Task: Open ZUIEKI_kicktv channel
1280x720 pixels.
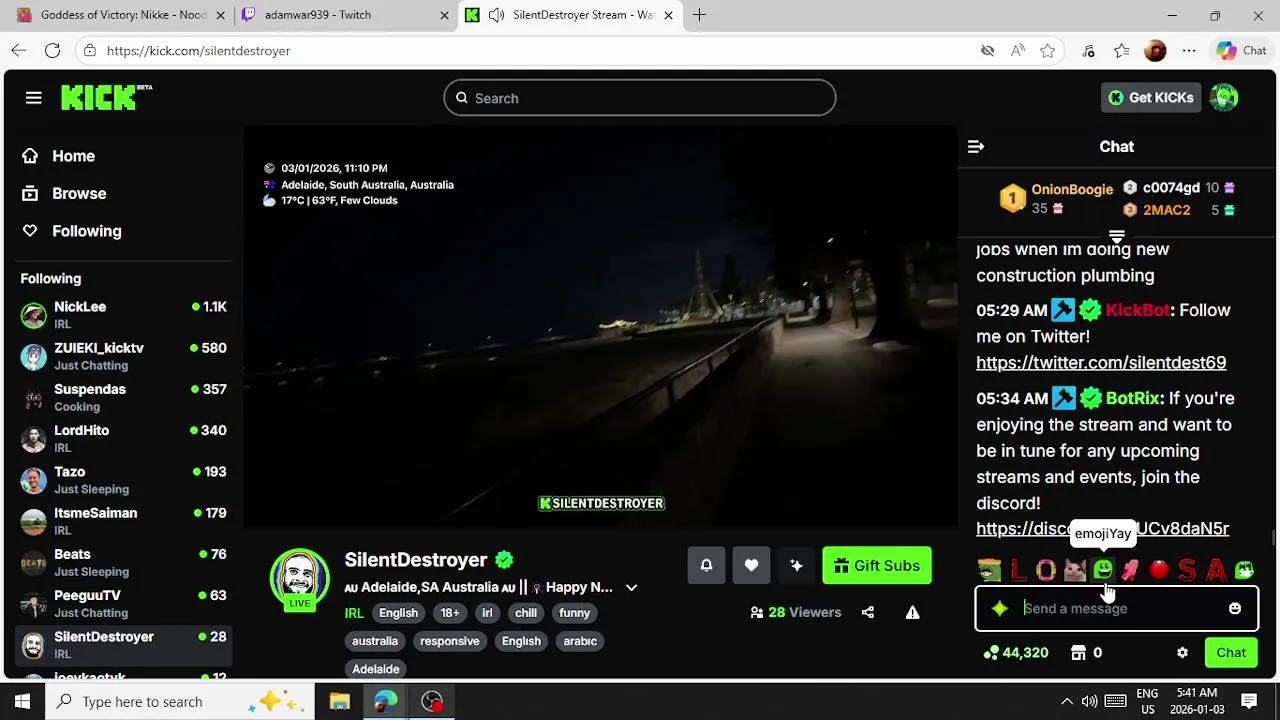Action: [124, 356]
